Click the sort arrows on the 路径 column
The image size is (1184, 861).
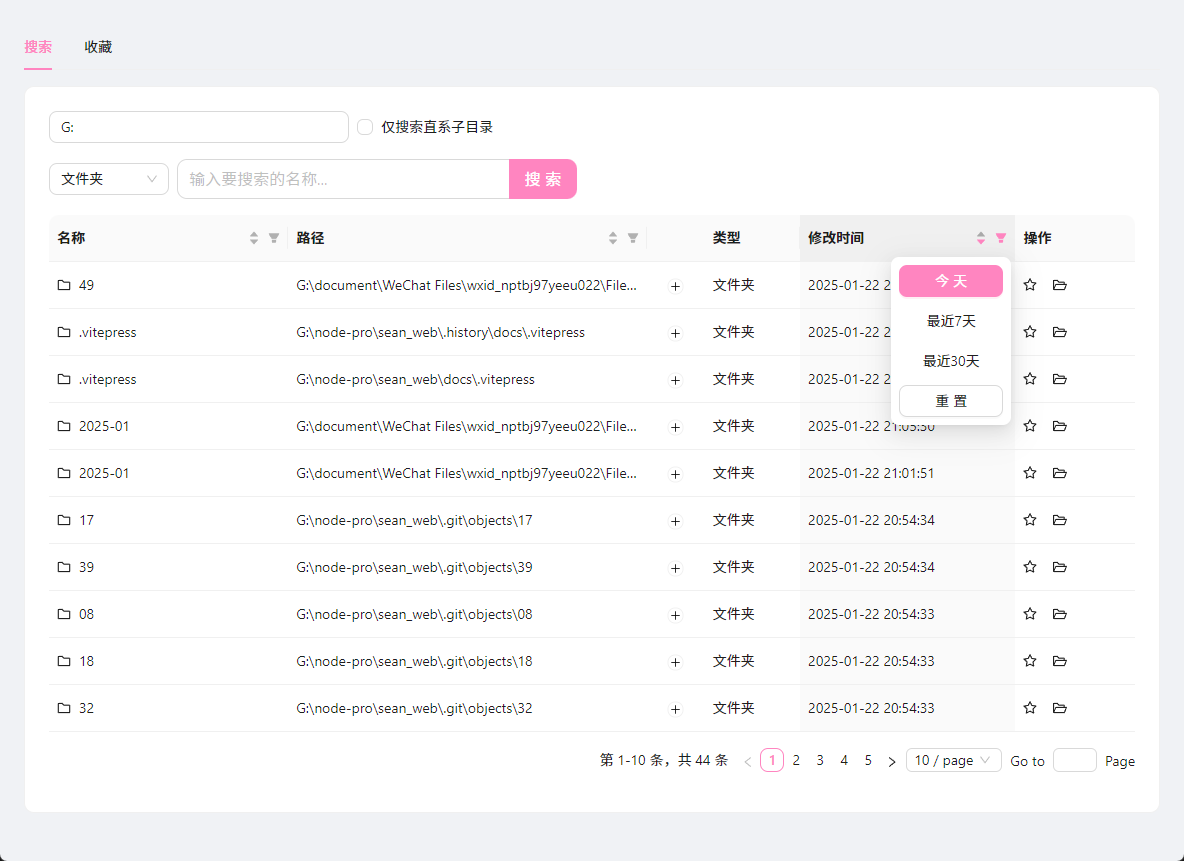click(x=612, y=238)
